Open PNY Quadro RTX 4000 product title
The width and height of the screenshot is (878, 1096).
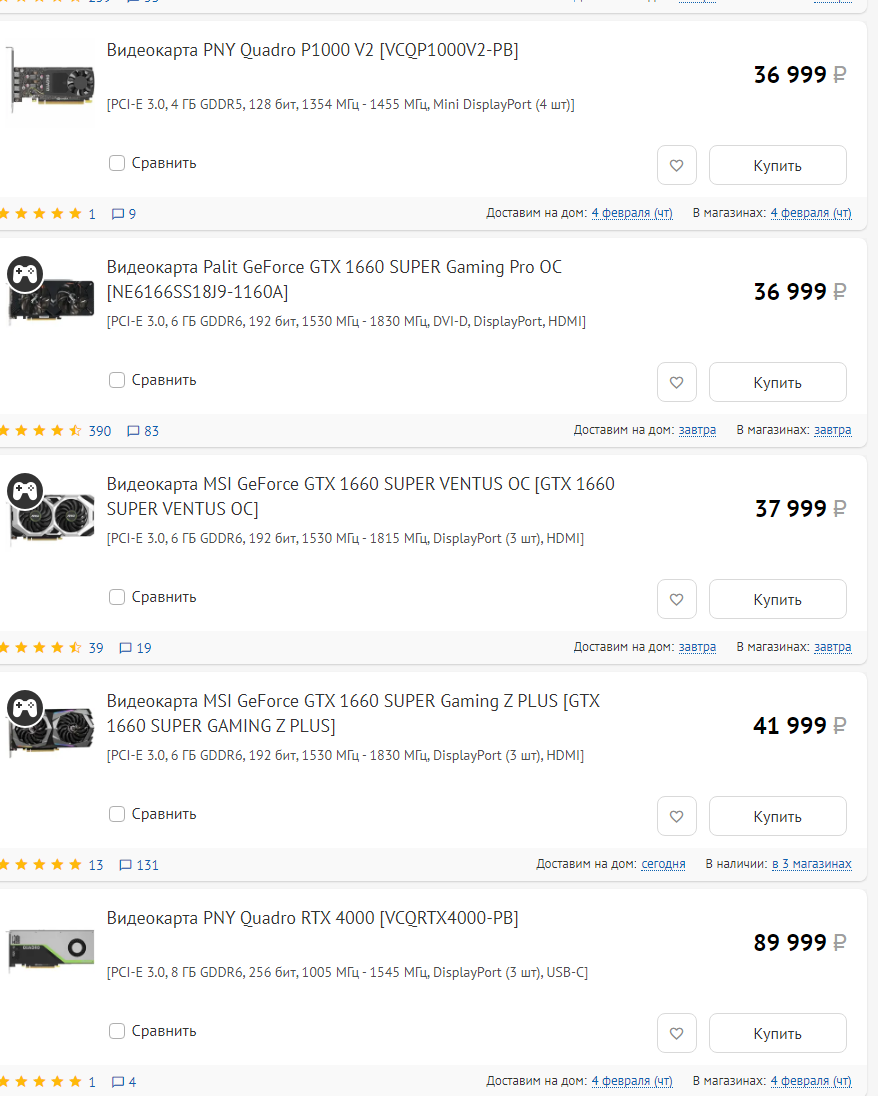[312, 918]
